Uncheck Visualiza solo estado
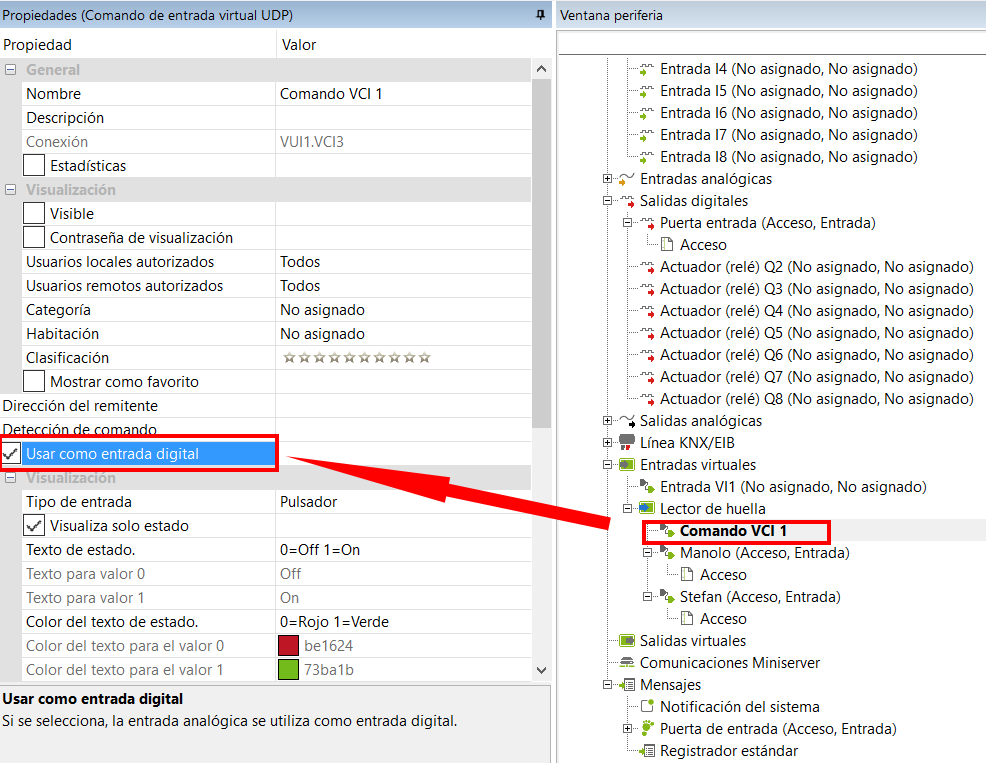This screenshot has width=986, height=763. coord(35,525)
